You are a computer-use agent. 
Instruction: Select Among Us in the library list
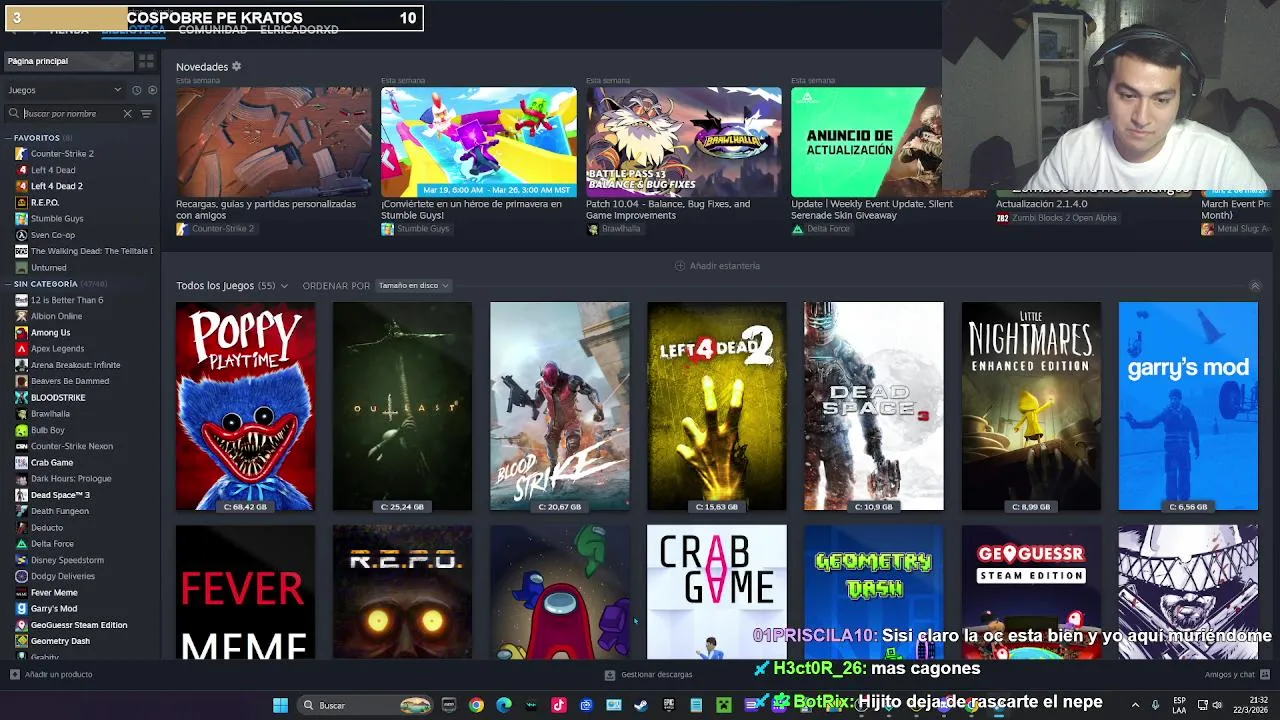coord(50,332)
